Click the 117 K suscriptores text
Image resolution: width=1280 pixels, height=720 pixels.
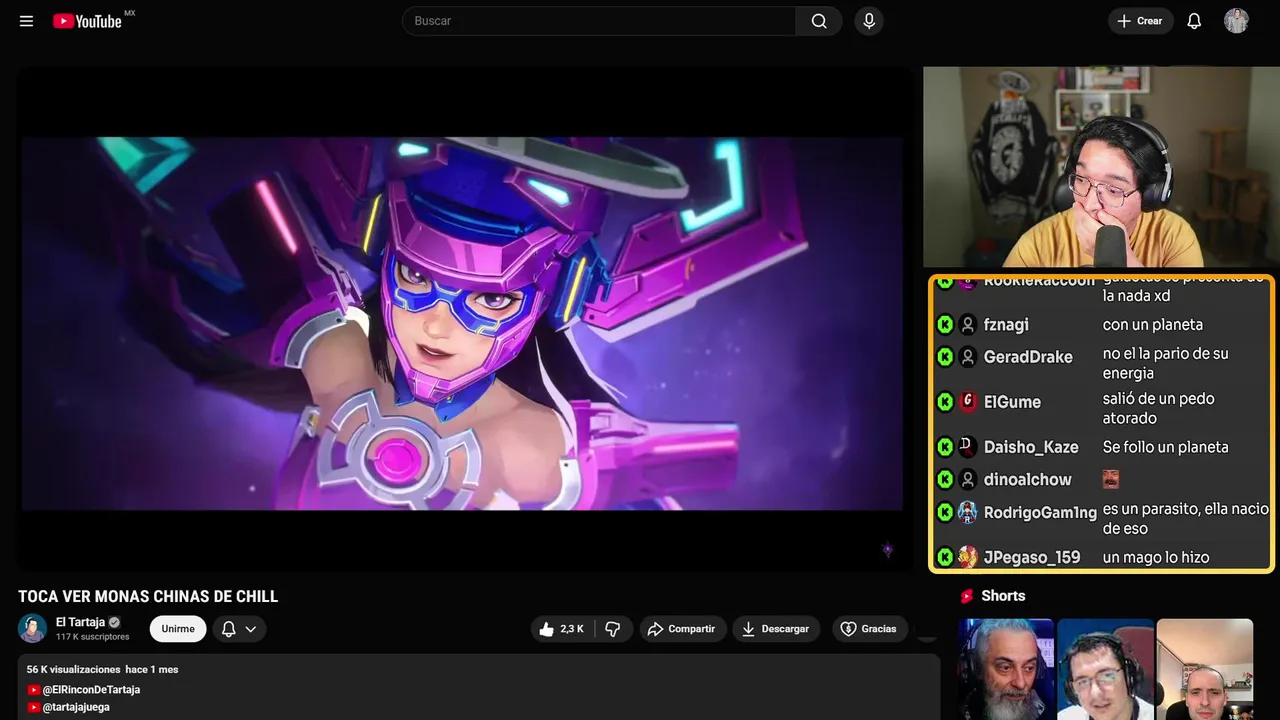click(93, 637)
